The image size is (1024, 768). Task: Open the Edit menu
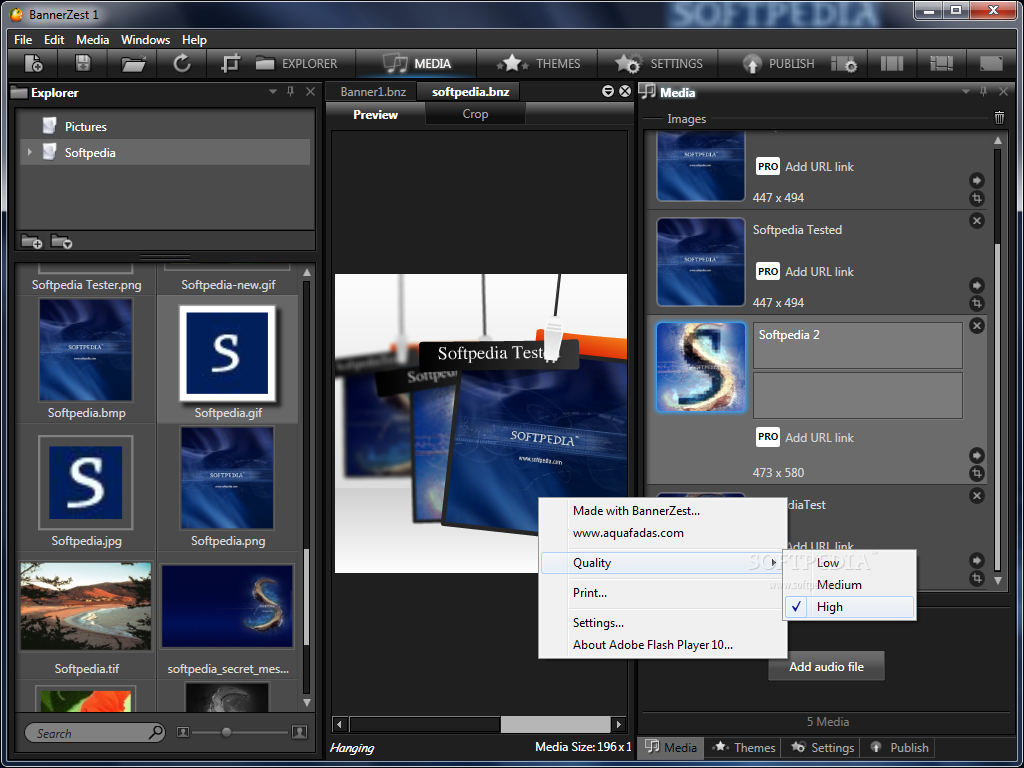pos(54,39)
